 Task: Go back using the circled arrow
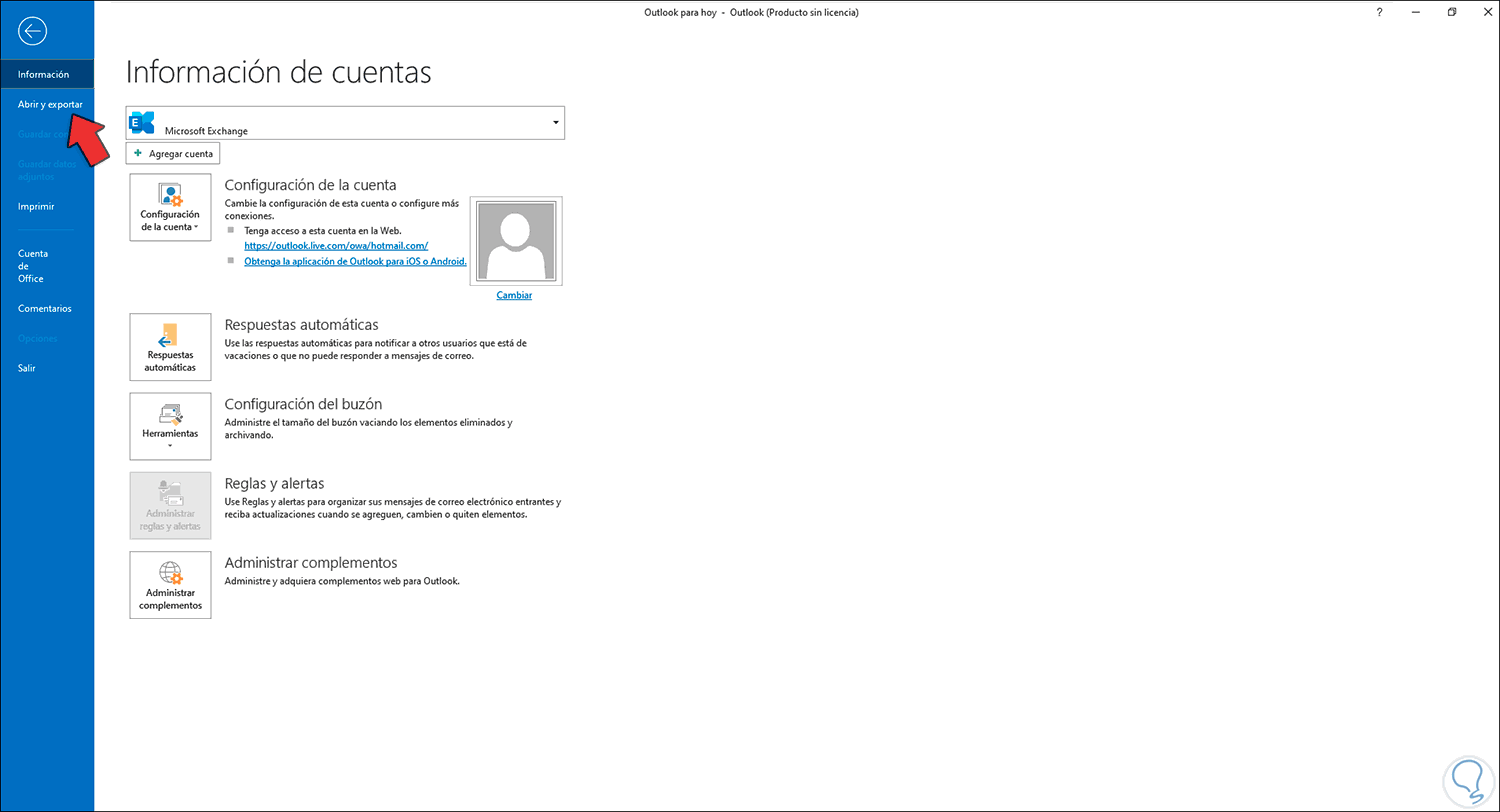coord(33,31)
